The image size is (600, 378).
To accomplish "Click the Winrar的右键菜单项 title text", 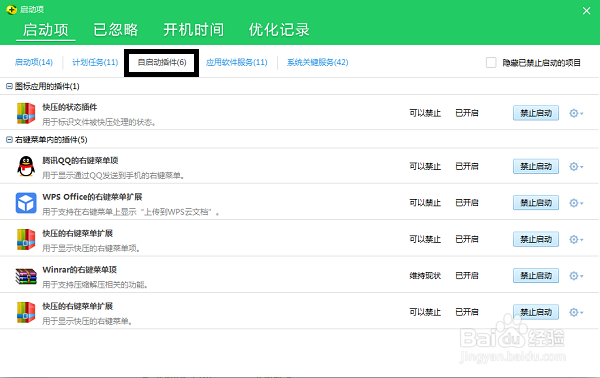I will point(80,270).
